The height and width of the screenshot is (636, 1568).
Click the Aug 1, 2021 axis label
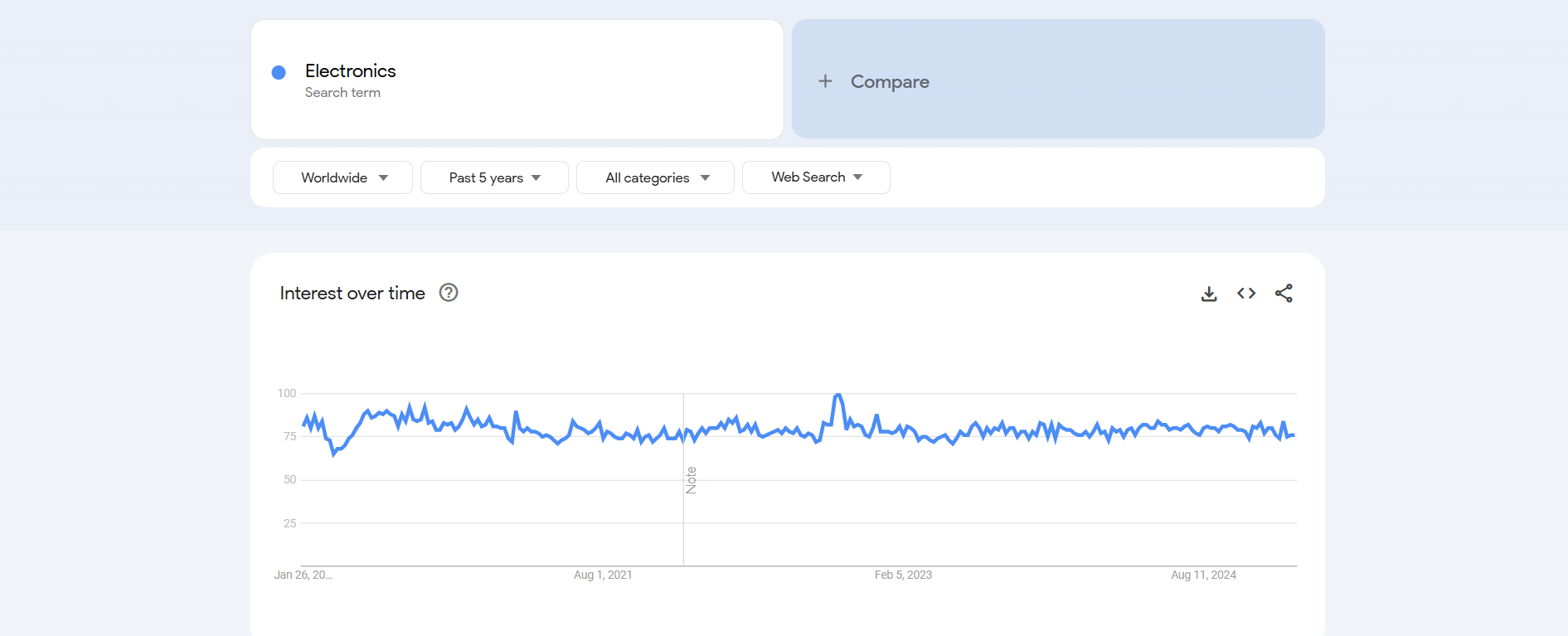tap(603, 575)
